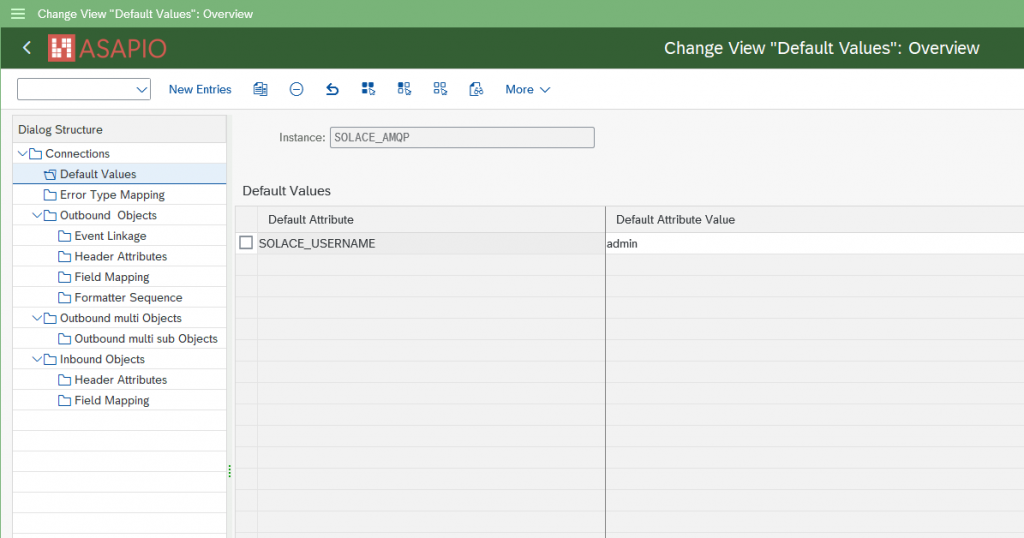Tick the SOLACE_USERNAME row checkbox
1024x538 pixels.
click(246, 243)
